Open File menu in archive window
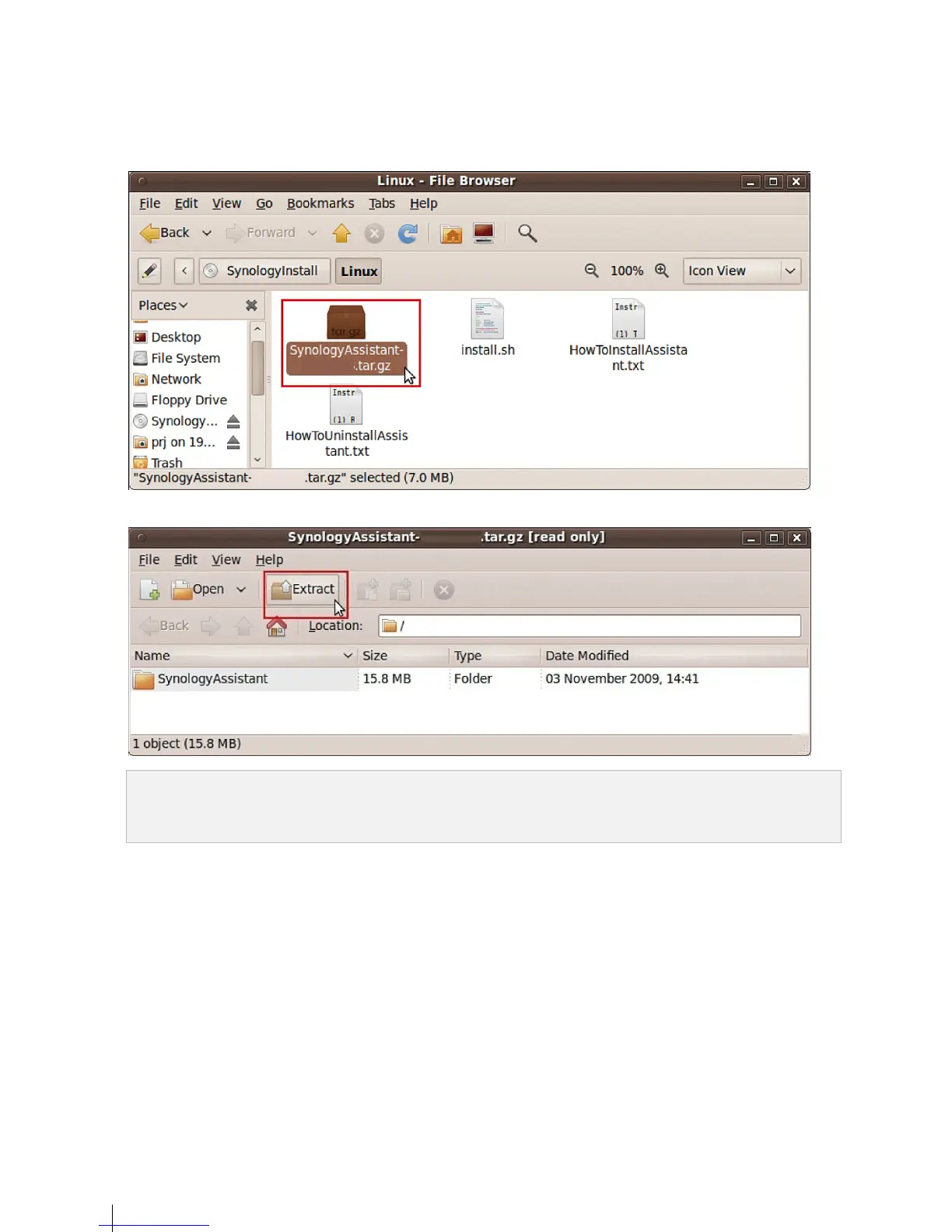 pos(149,559)
